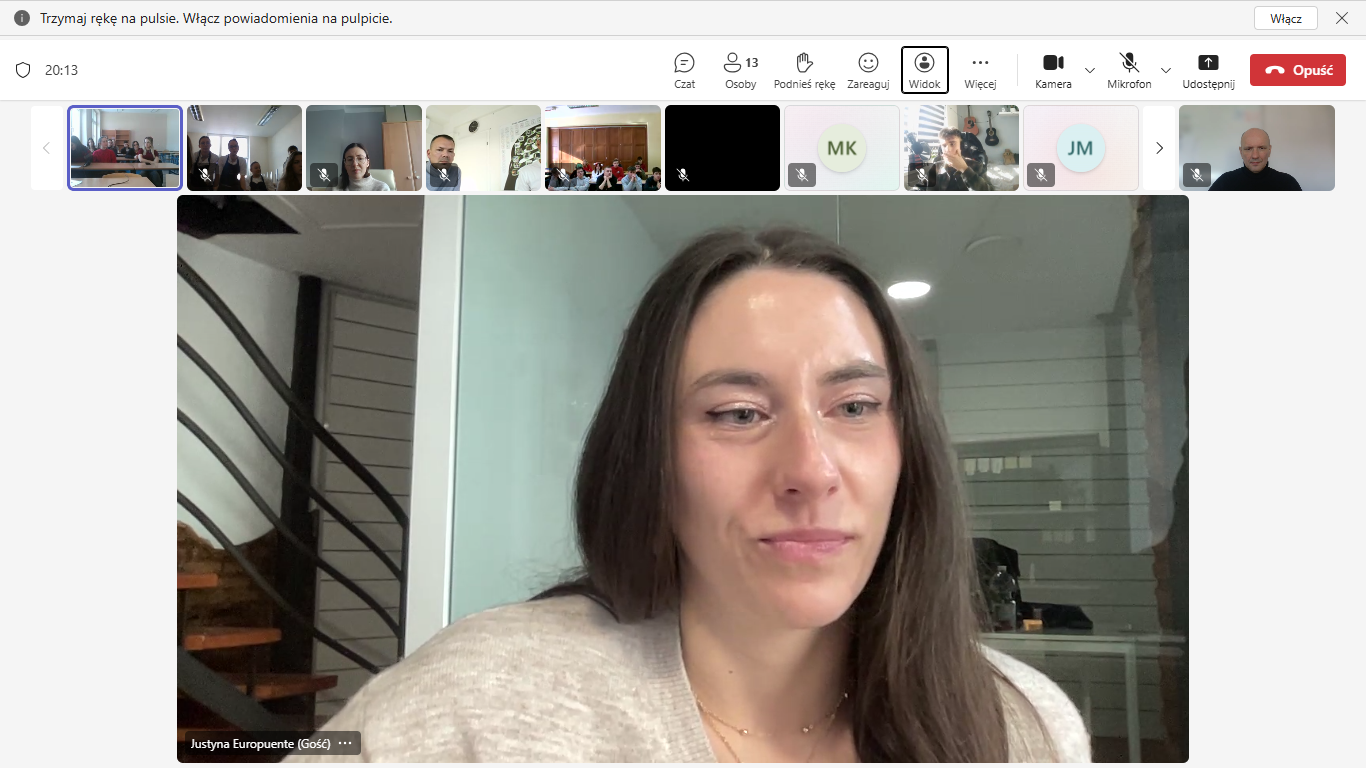The height and width of the screenshot is (768, 1366).
Task: Open Więcej more options menu
Action: click(x=980, y=70)
